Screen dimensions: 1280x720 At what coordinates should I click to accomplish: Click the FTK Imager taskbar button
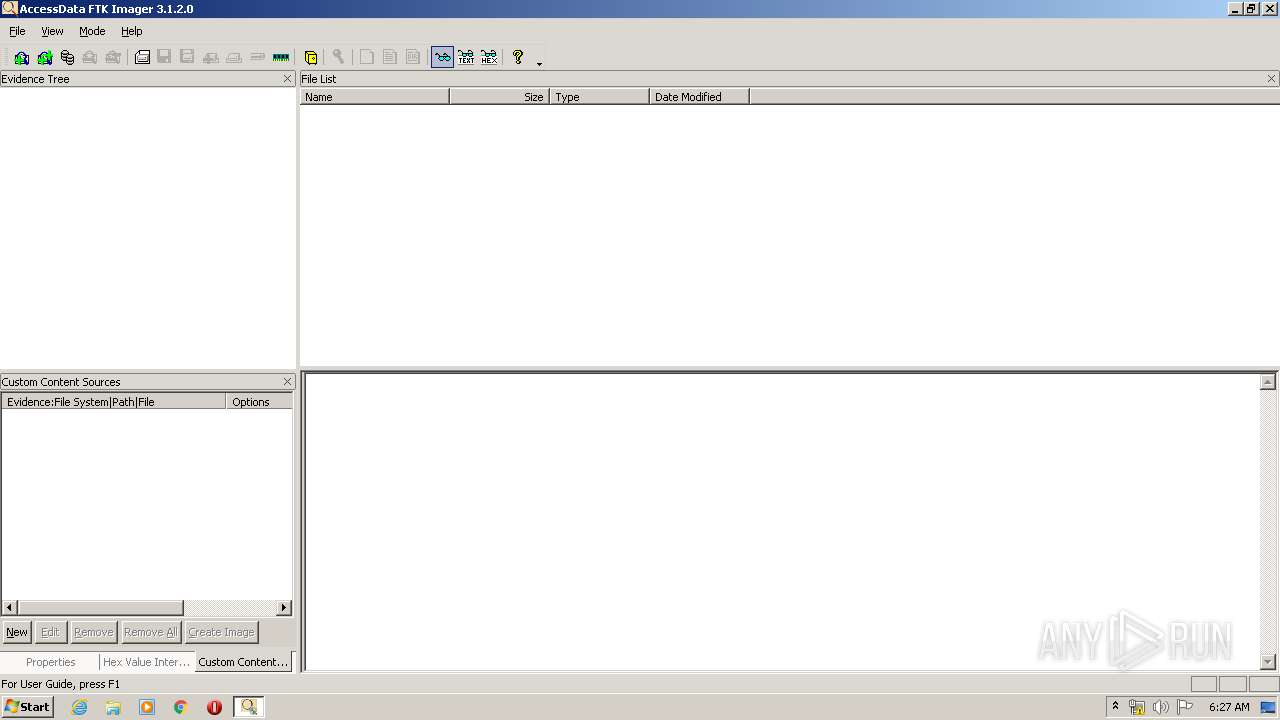249,707
